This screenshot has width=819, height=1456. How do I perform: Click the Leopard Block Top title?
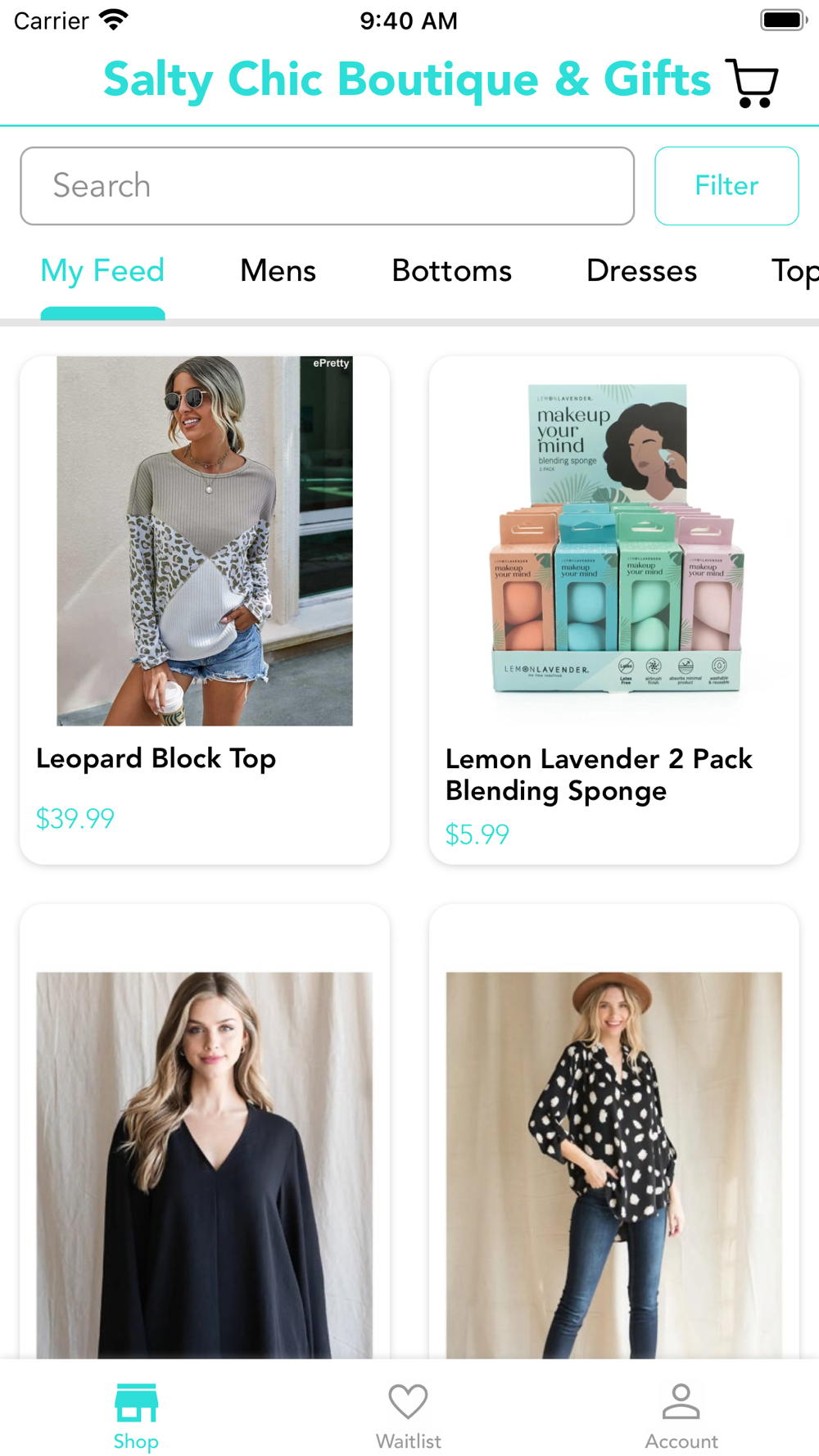click(156, 758)
